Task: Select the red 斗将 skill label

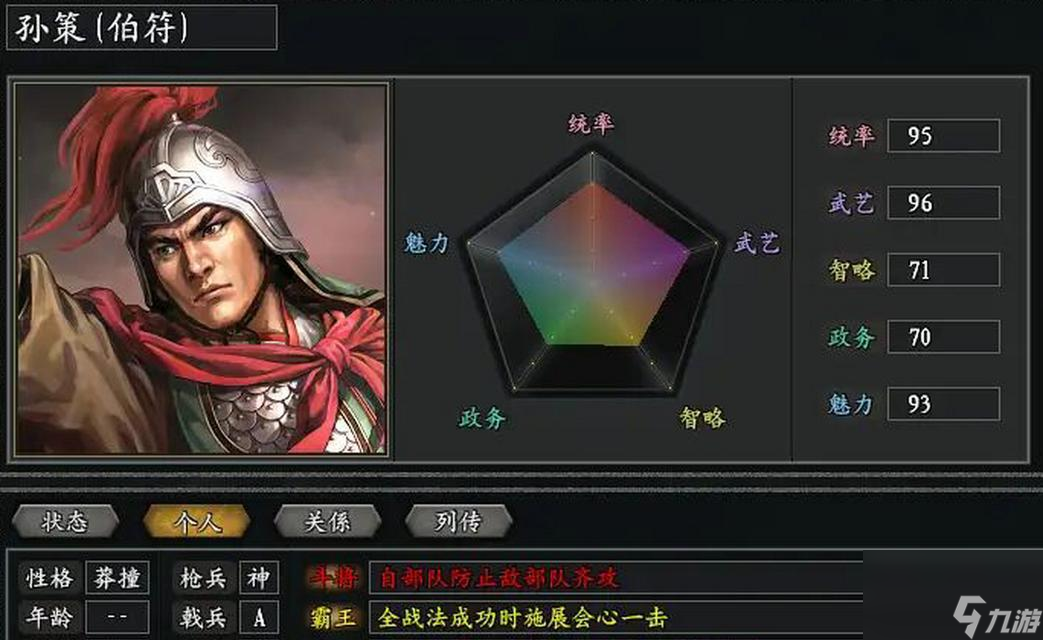Action: click(333, 577)
